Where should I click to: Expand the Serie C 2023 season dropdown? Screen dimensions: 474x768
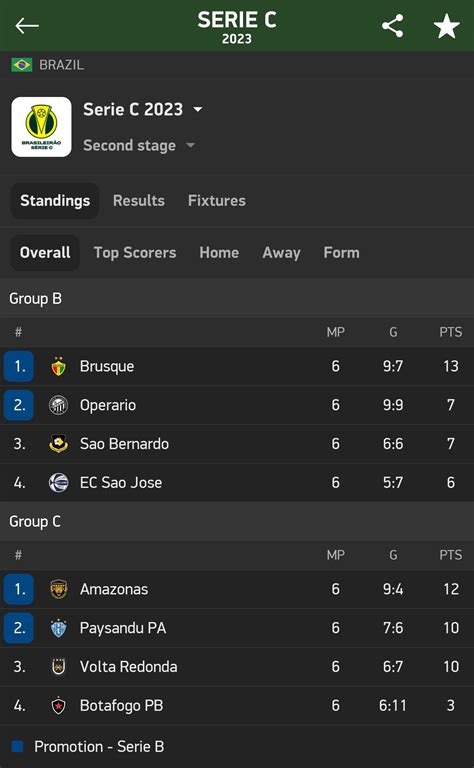pyautogui.click(x=142, y=109)
